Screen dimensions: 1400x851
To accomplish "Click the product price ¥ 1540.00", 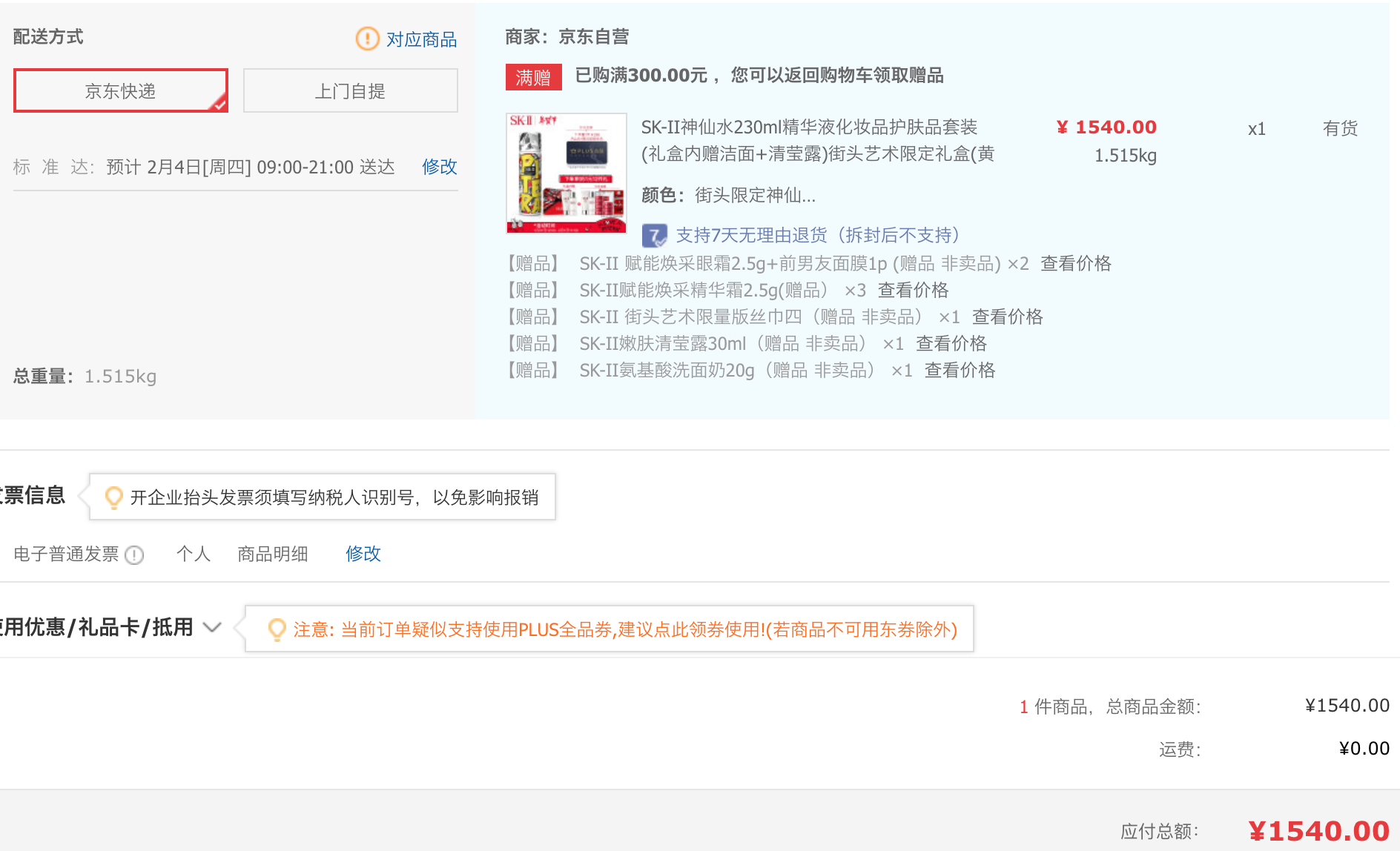I will point(1106,127).
